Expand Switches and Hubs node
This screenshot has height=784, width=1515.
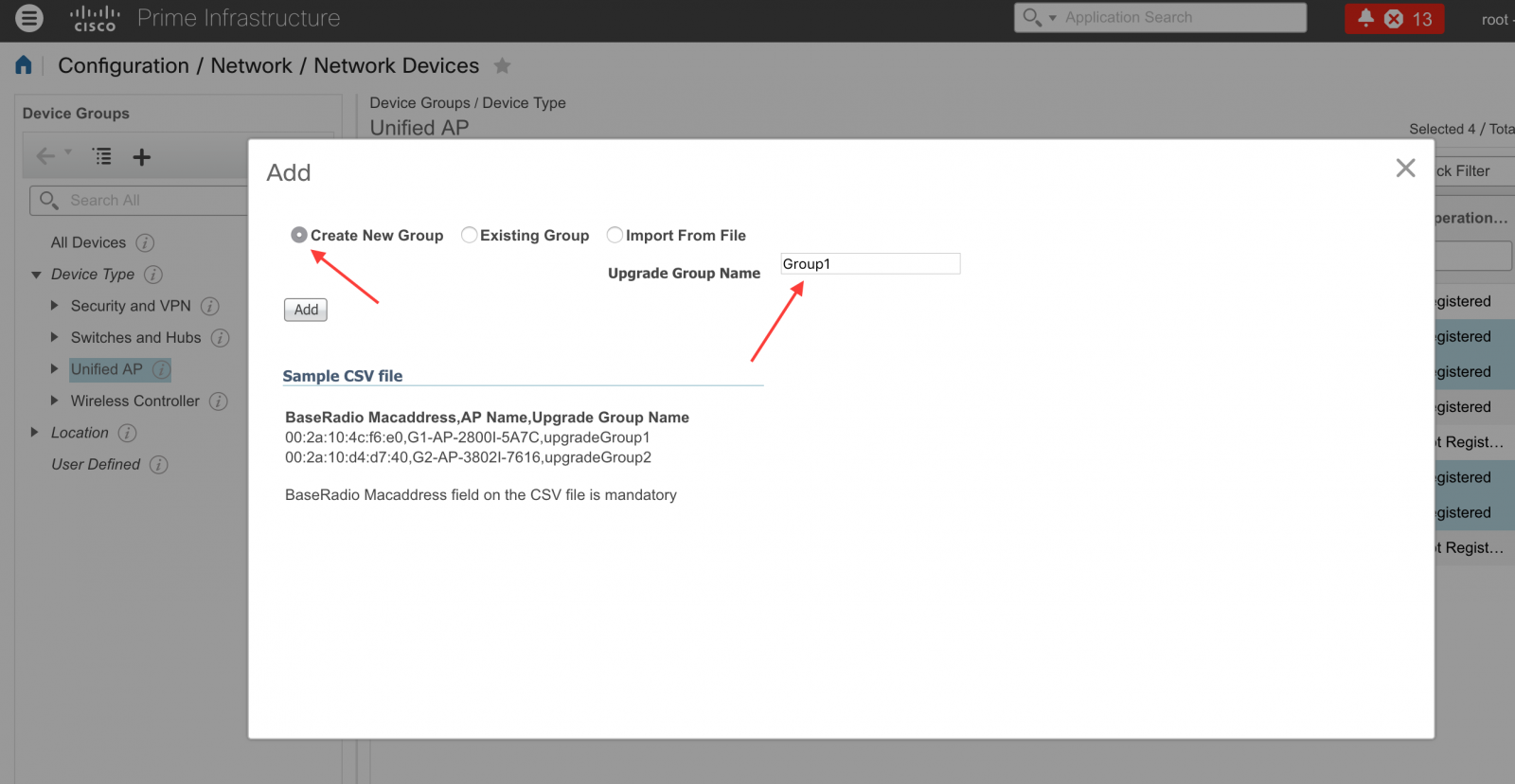click(54, 337)
